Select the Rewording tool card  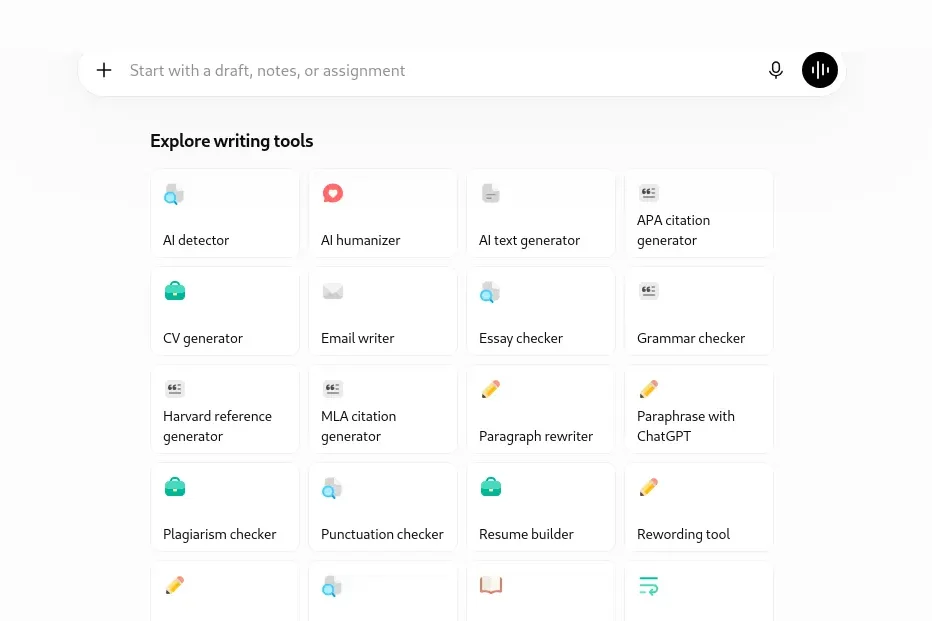coord(699,507)
